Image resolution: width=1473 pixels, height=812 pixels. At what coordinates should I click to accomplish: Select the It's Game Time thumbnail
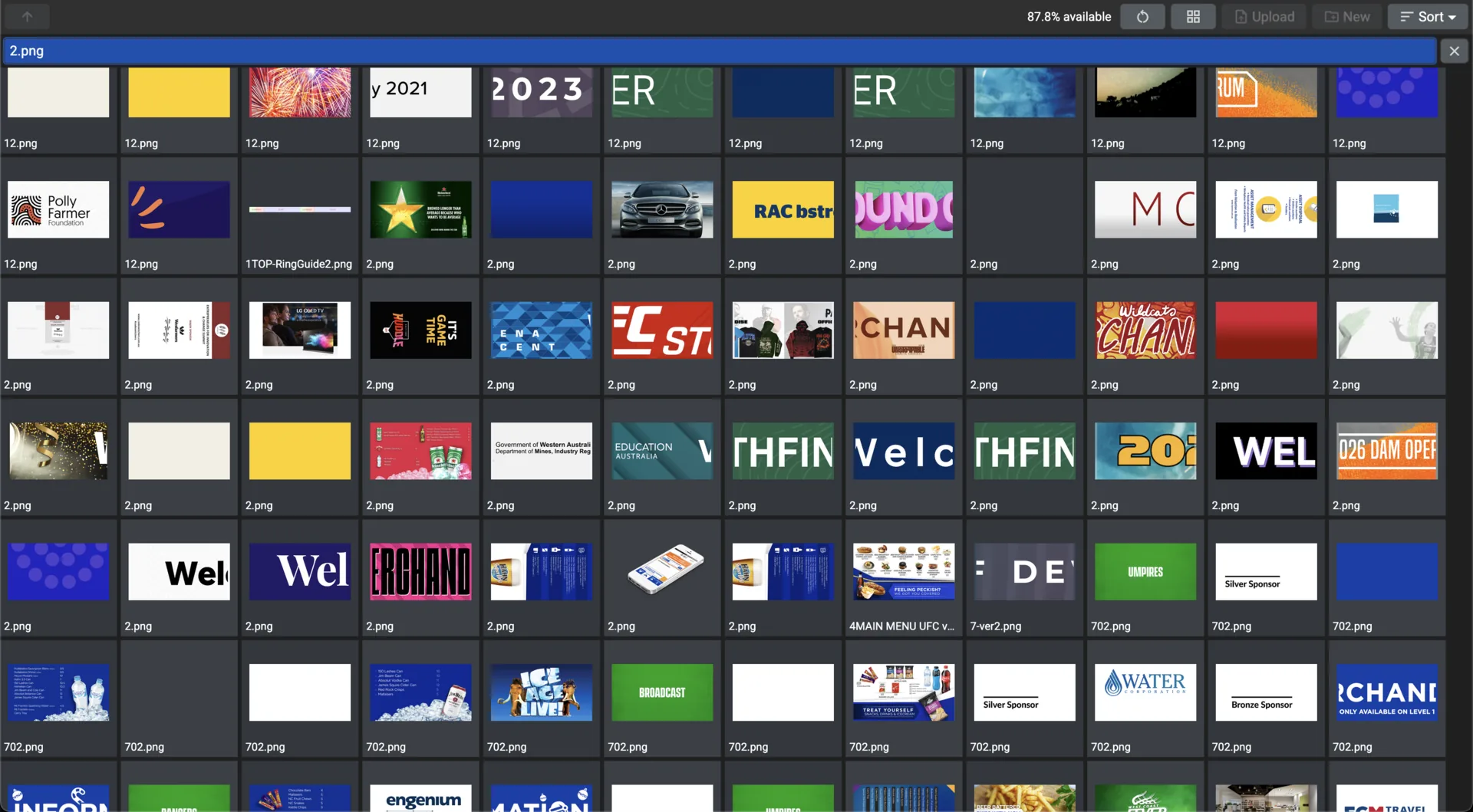tap(420, 330)
